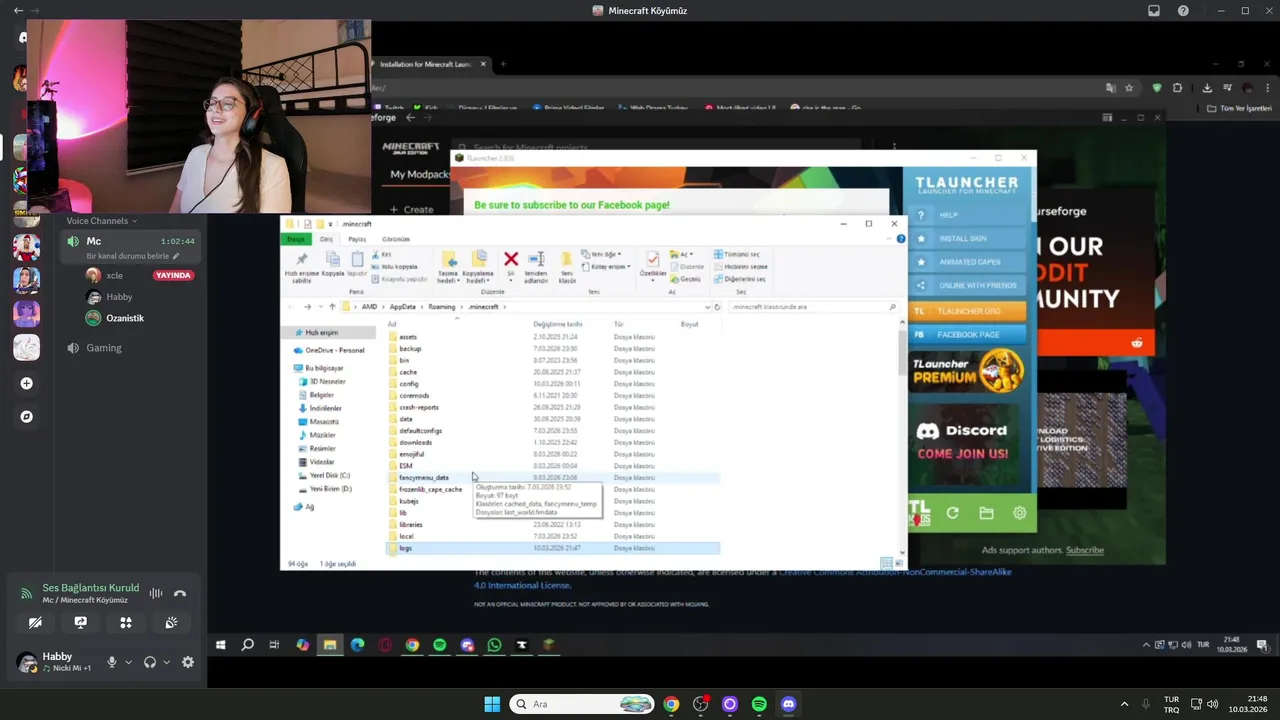Click Tümünü seç in the ribbon
Image resolution: width=1280 pixels, height=720 pixels.
pyautogui.click(x=737, y=255)
